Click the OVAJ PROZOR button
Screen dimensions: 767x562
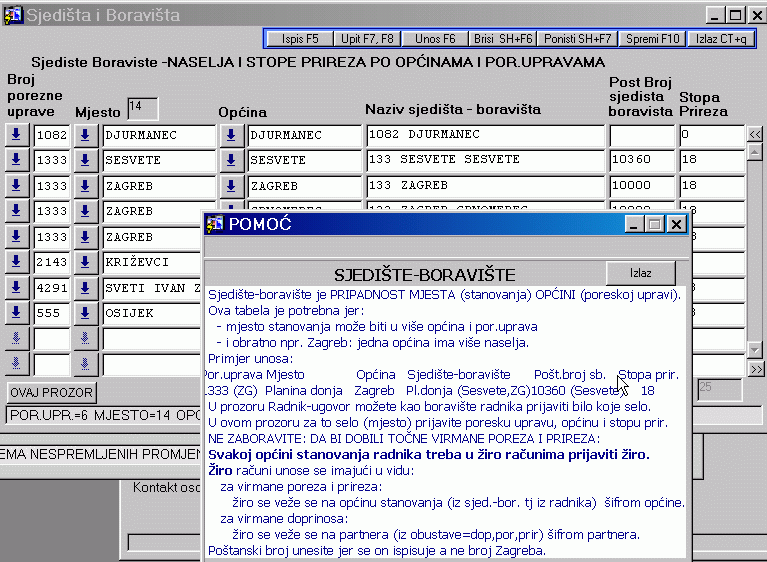pos(51,392)
